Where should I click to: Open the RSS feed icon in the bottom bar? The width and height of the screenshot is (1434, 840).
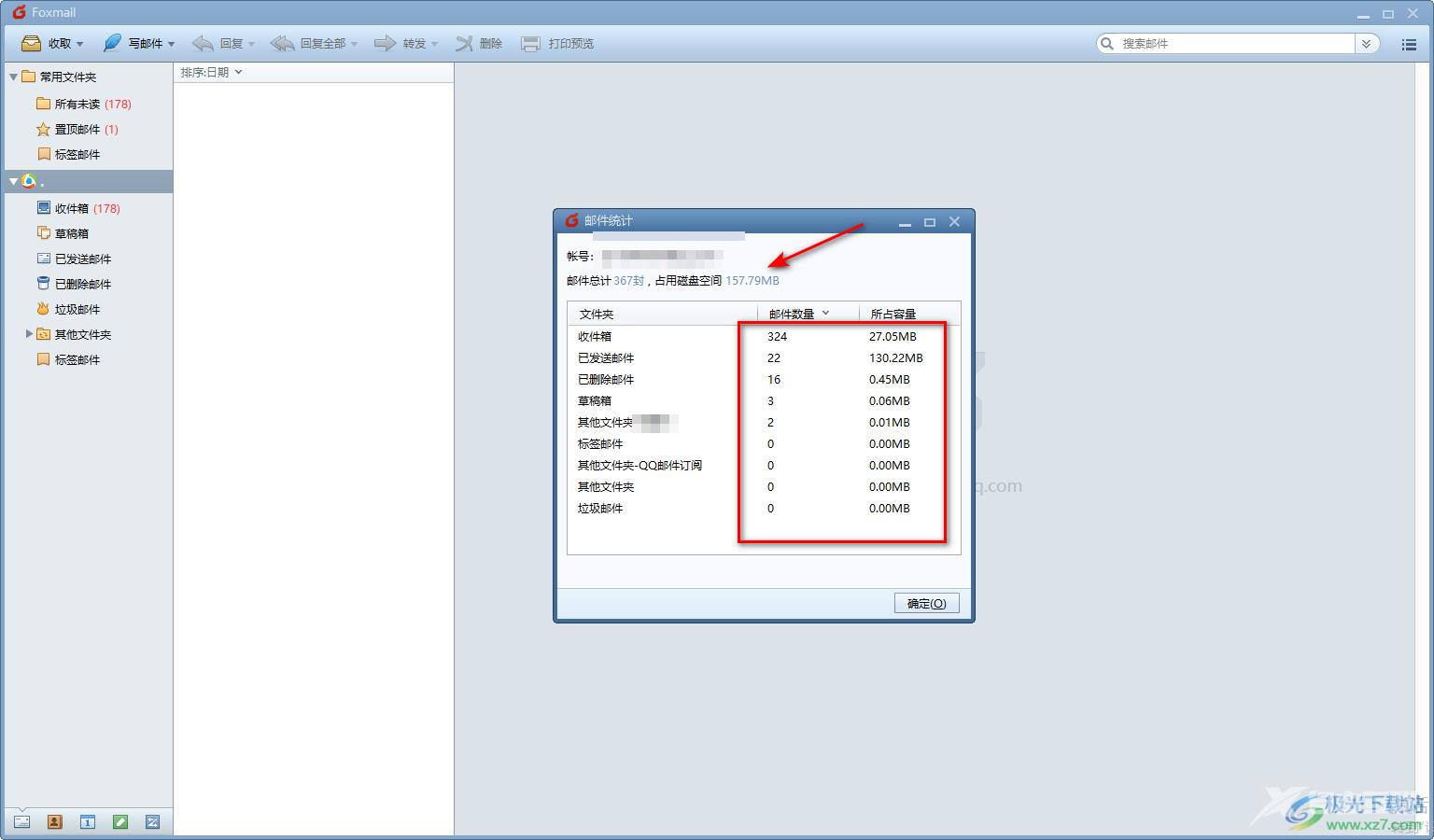point(152,821)
